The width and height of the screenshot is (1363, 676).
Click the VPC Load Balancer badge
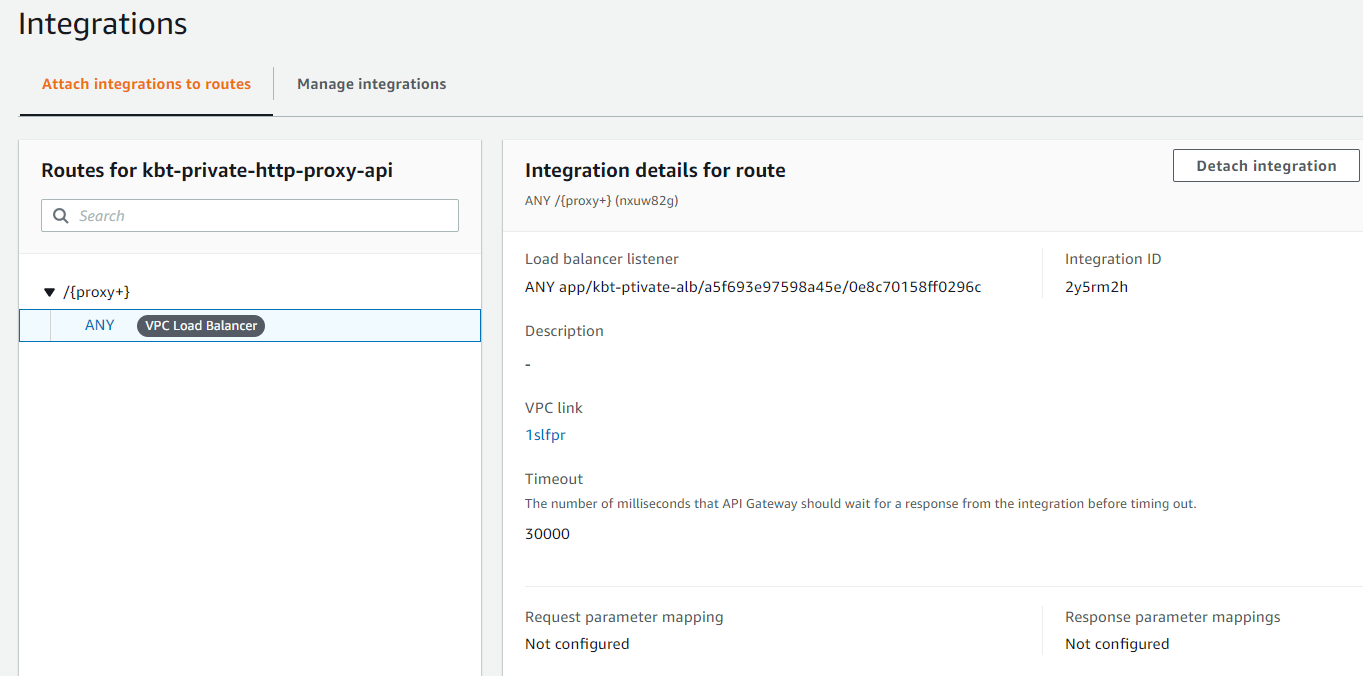click(201, 325)
